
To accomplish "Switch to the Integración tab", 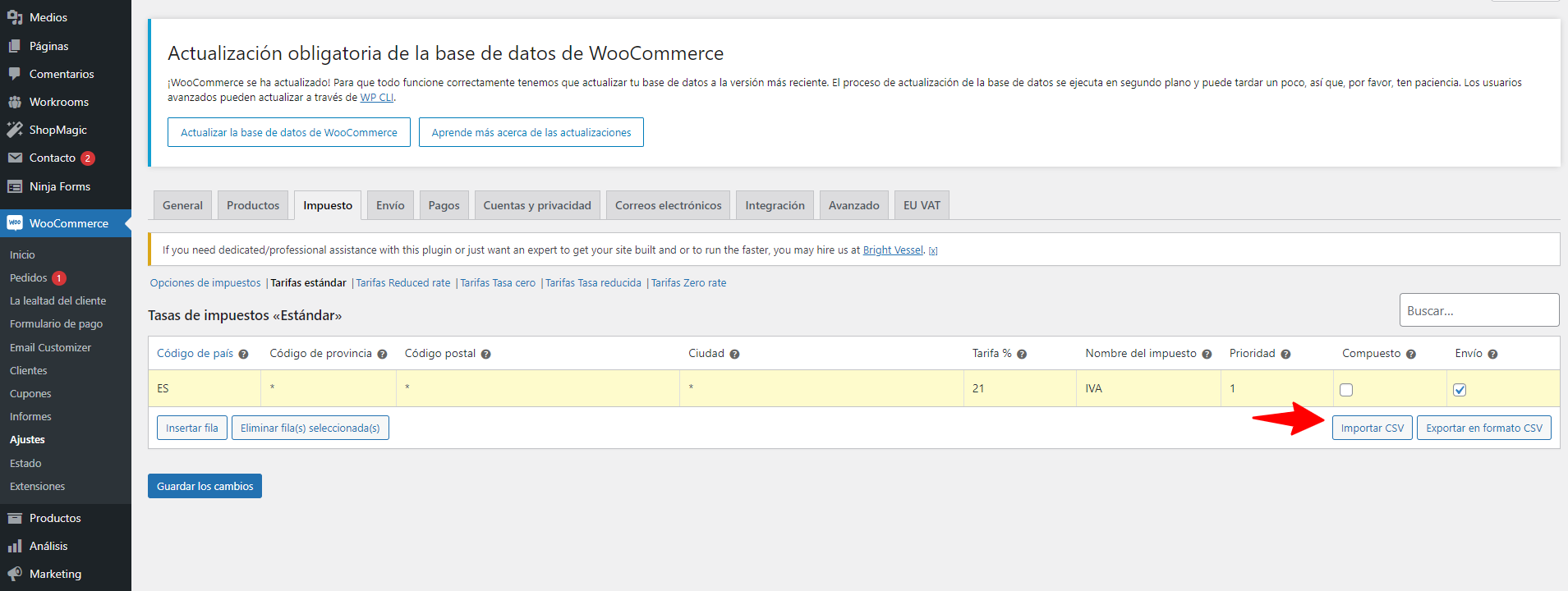I will 775,205.
